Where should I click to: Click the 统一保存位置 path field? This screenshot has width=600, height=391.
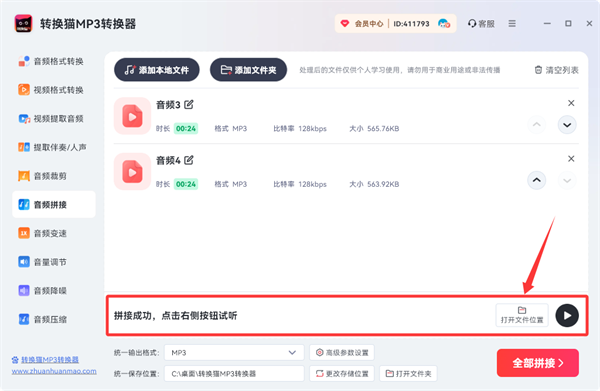[x=234, y=373]
